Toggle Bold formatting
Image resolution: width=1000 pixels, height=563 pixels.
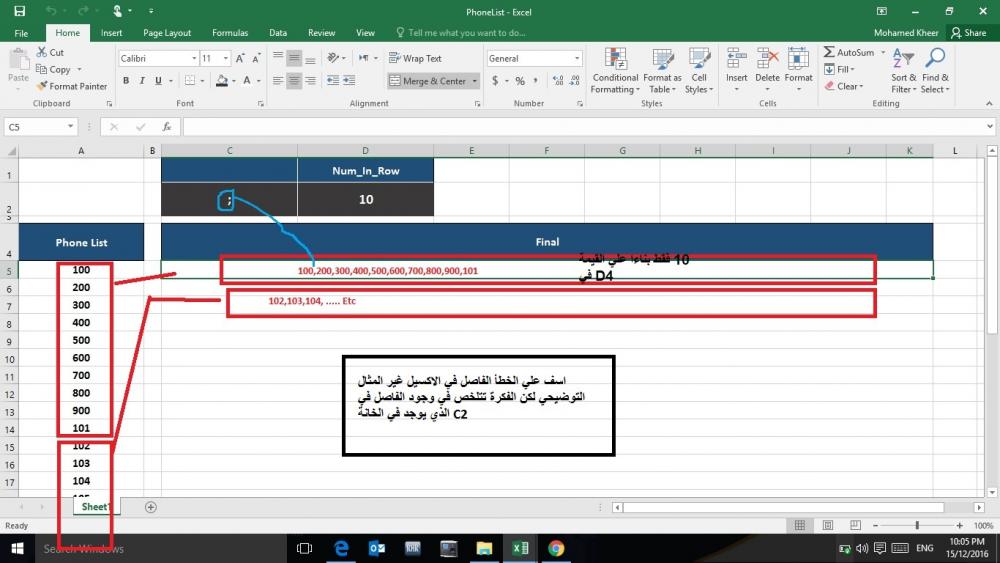(x=126, y=80)
